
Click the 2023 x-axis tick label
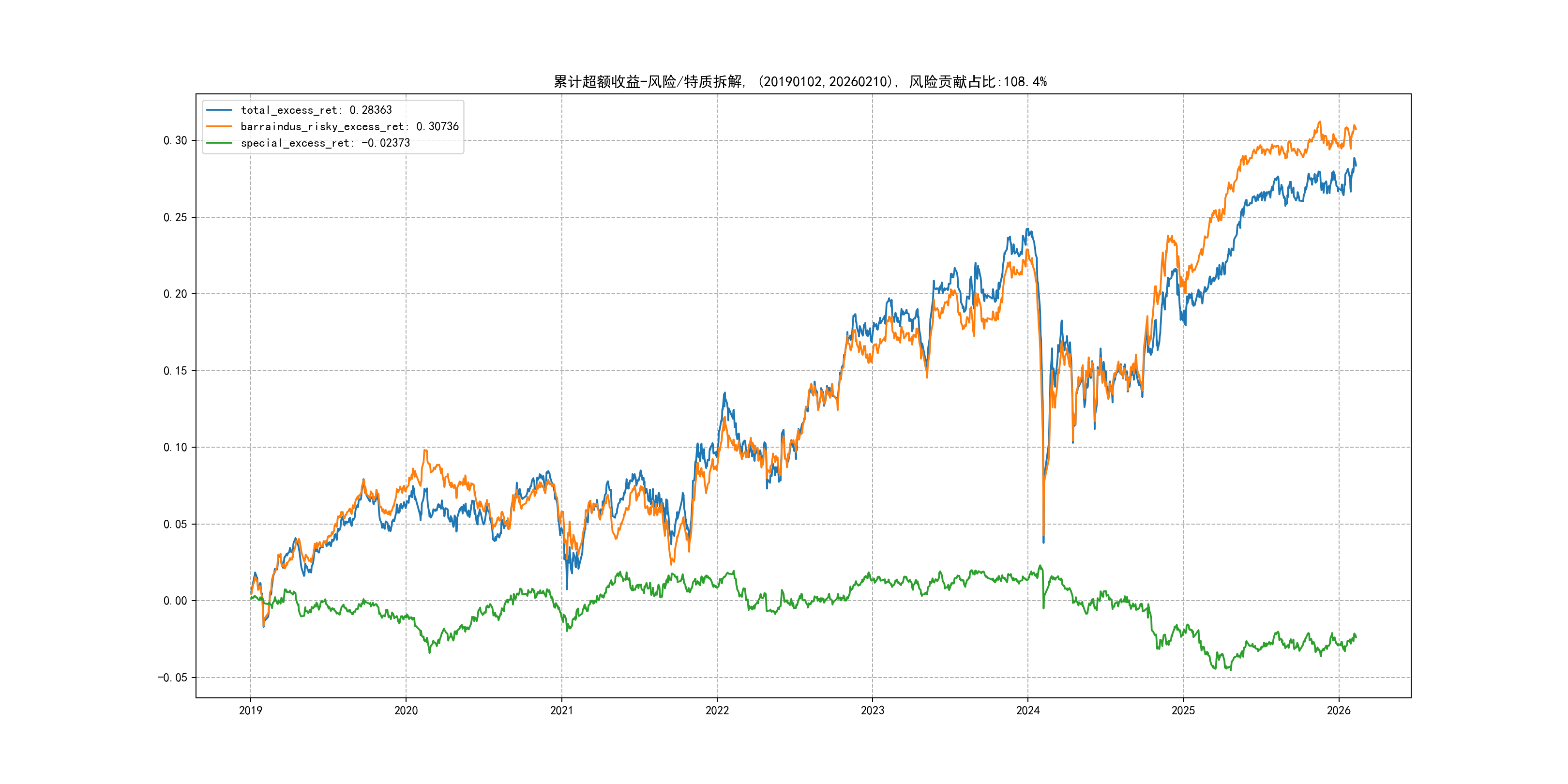point(872,710)
